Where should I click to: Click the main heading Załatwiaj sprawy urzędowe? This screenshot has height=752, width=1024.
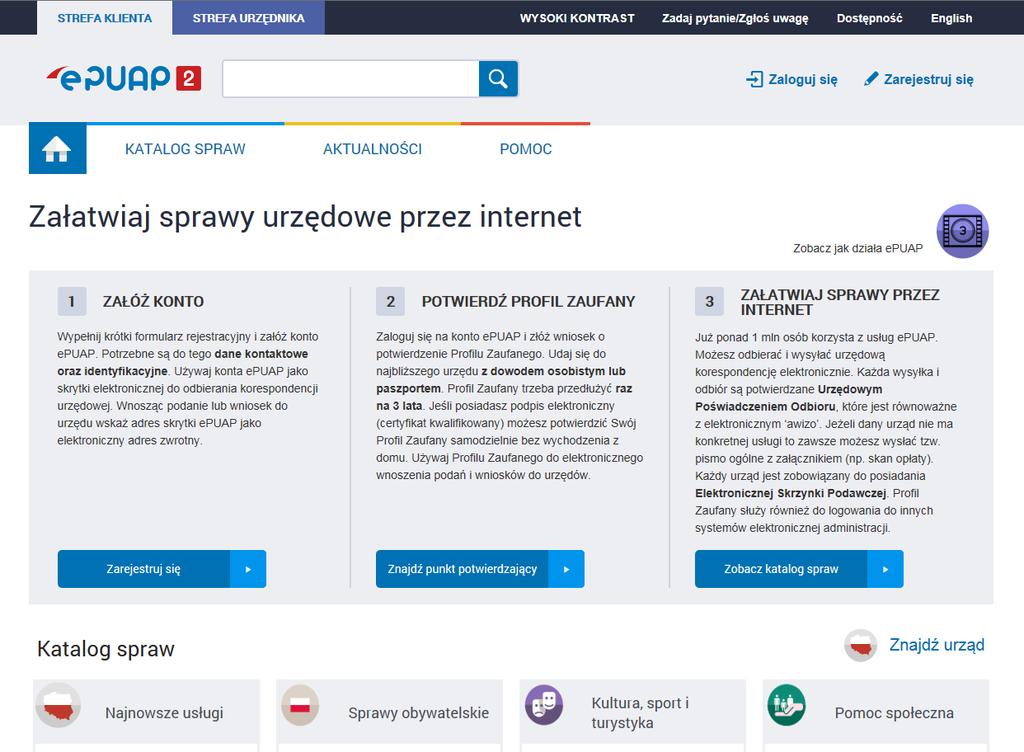305,217
